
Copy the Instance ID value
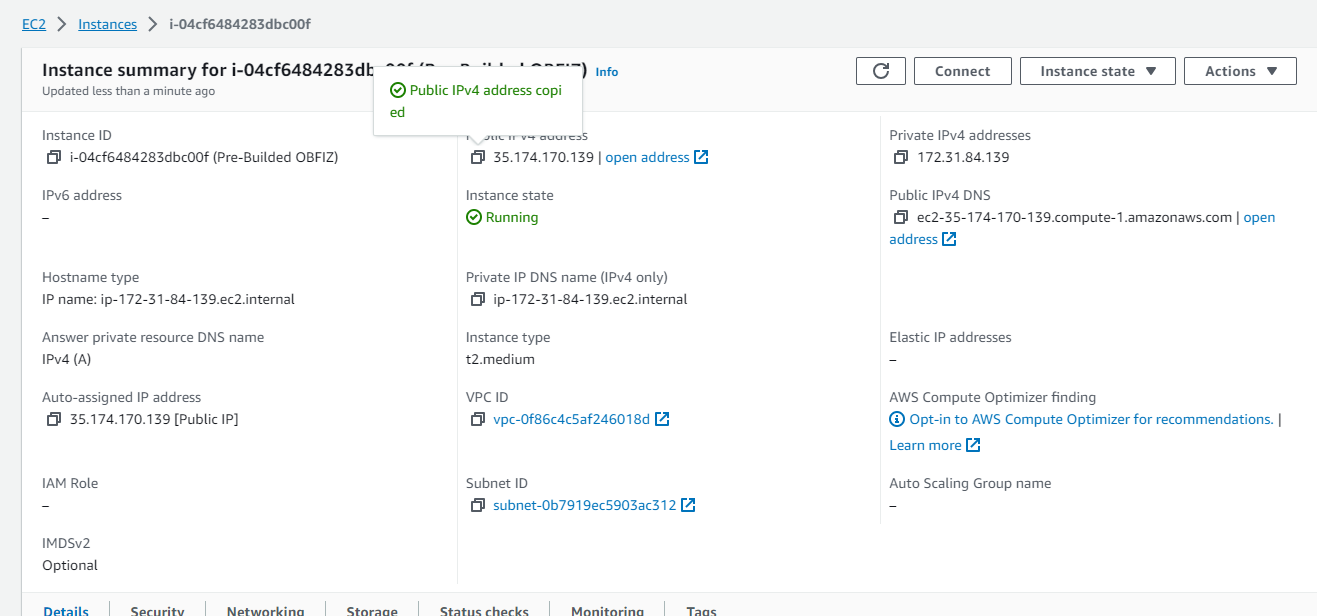tap(54, 157)
